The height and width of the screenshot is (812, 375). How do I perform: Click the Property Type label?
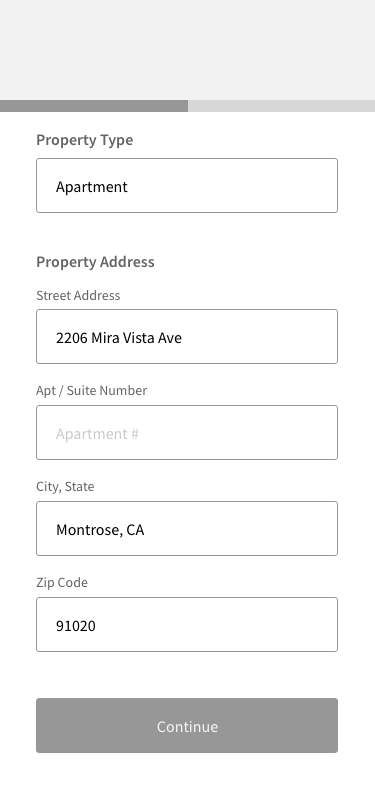84,140
